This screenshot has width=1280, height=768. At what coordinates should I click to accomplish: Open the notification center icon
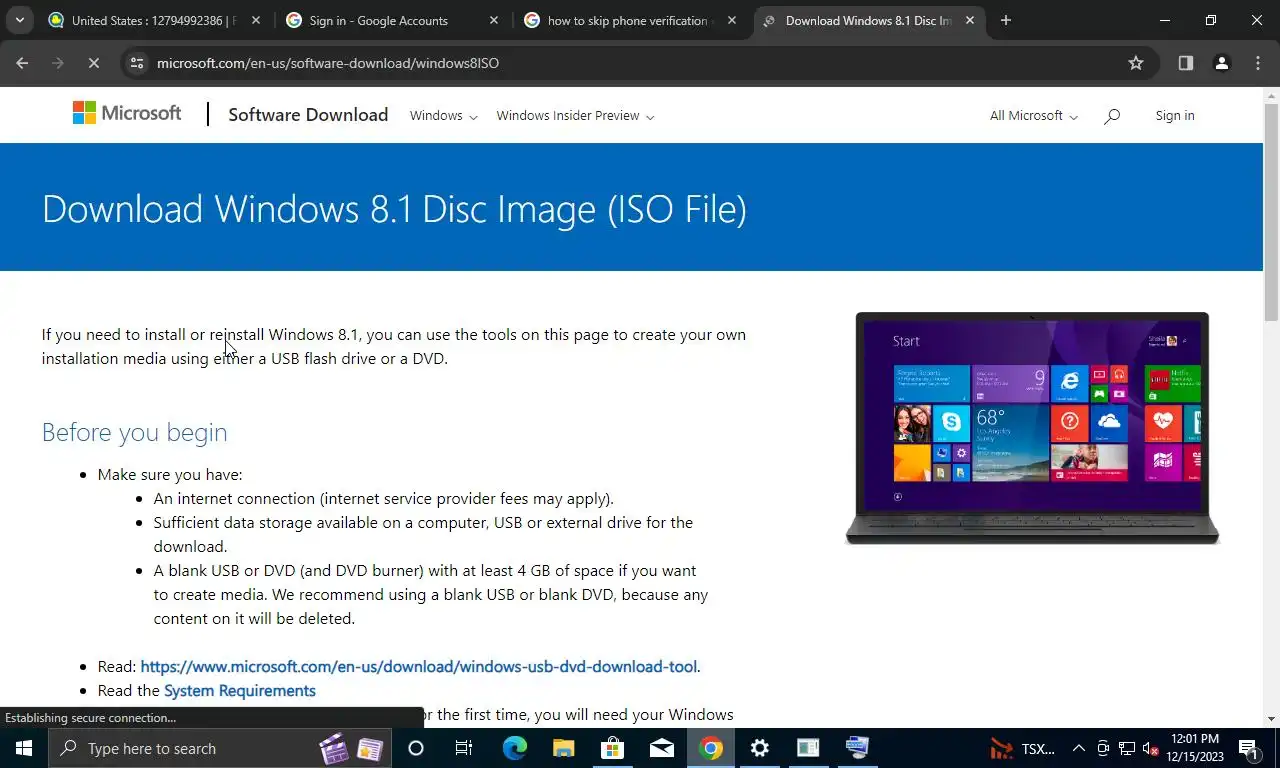pos(1249,748)
